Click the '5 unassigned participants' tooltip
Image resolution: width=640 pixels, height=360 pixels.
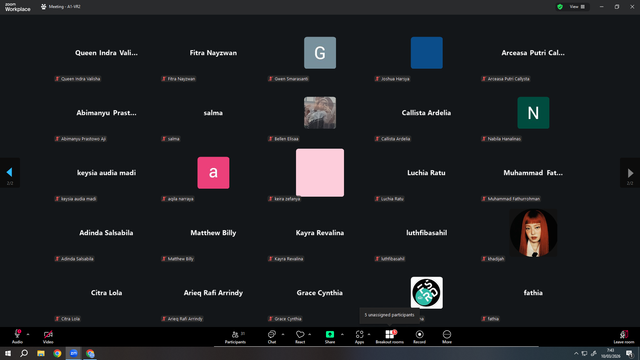pyautogui.click(x=389, y=315)
